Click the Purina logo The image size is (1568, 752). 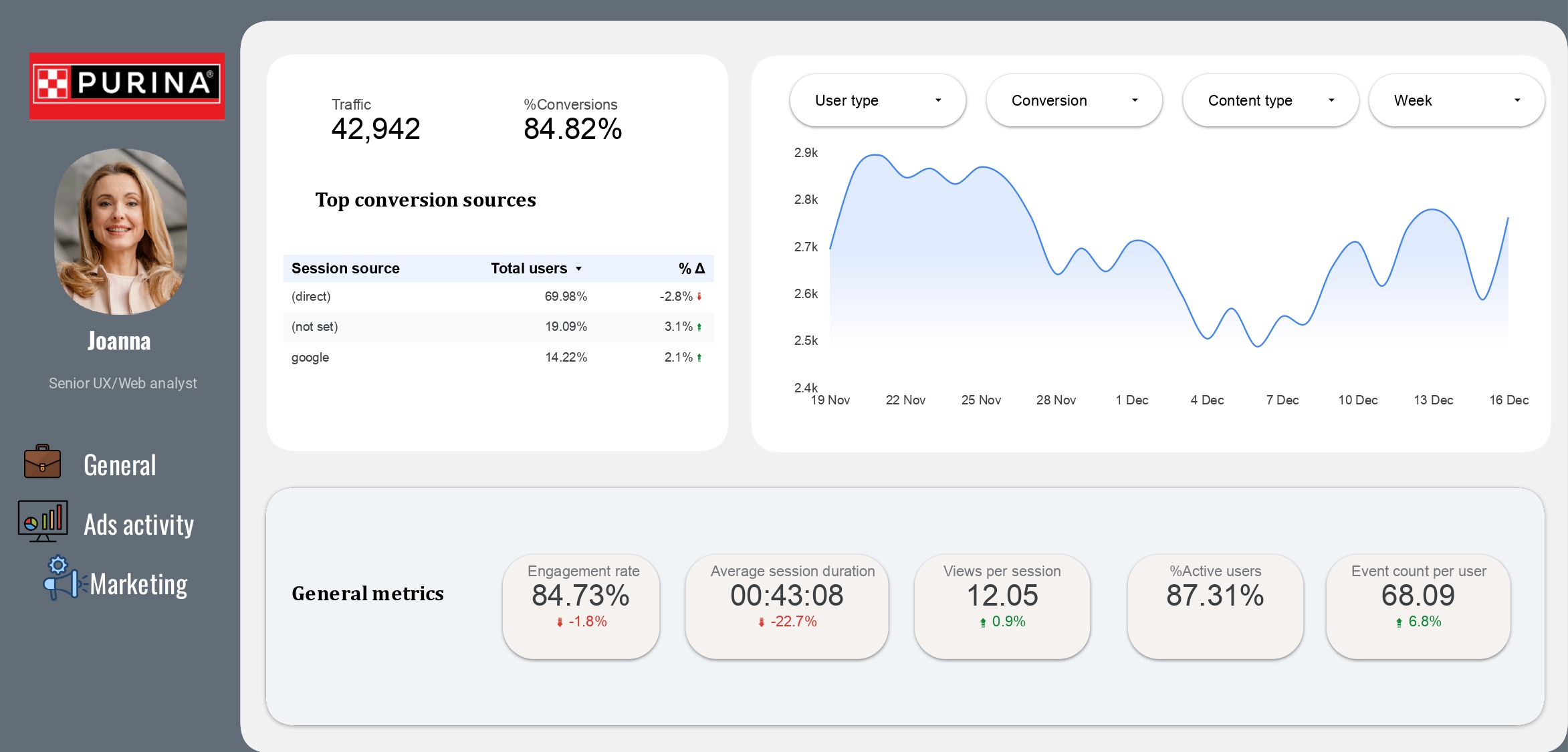click(127, 86)
